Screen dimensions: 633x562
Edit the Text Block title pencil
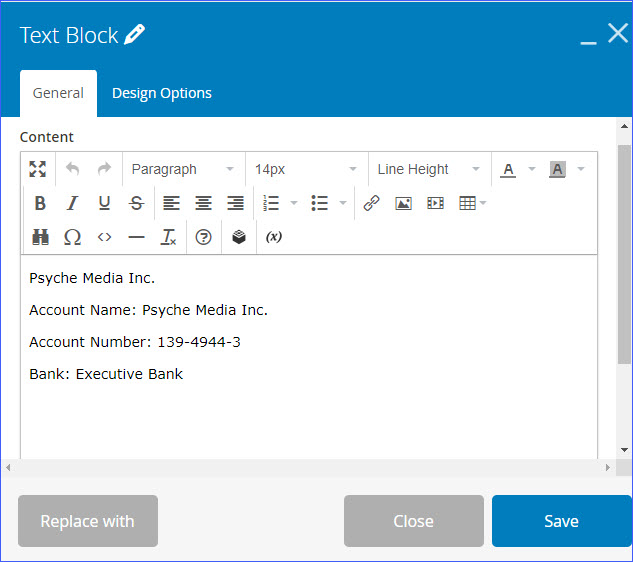point(134,34)
